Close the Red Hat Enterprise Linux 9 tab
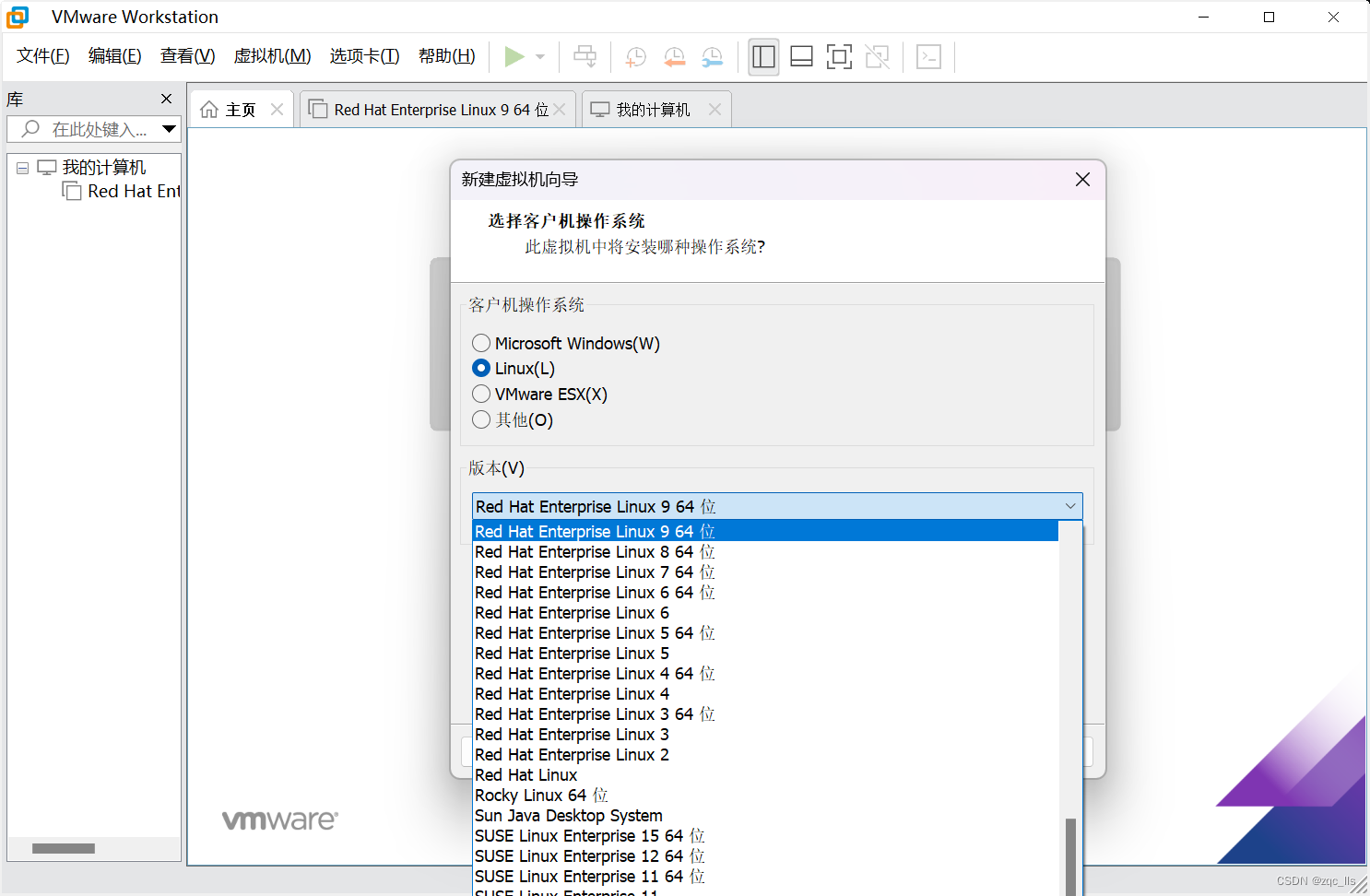The image size is (1370, 896). click(x=560, y=110)
